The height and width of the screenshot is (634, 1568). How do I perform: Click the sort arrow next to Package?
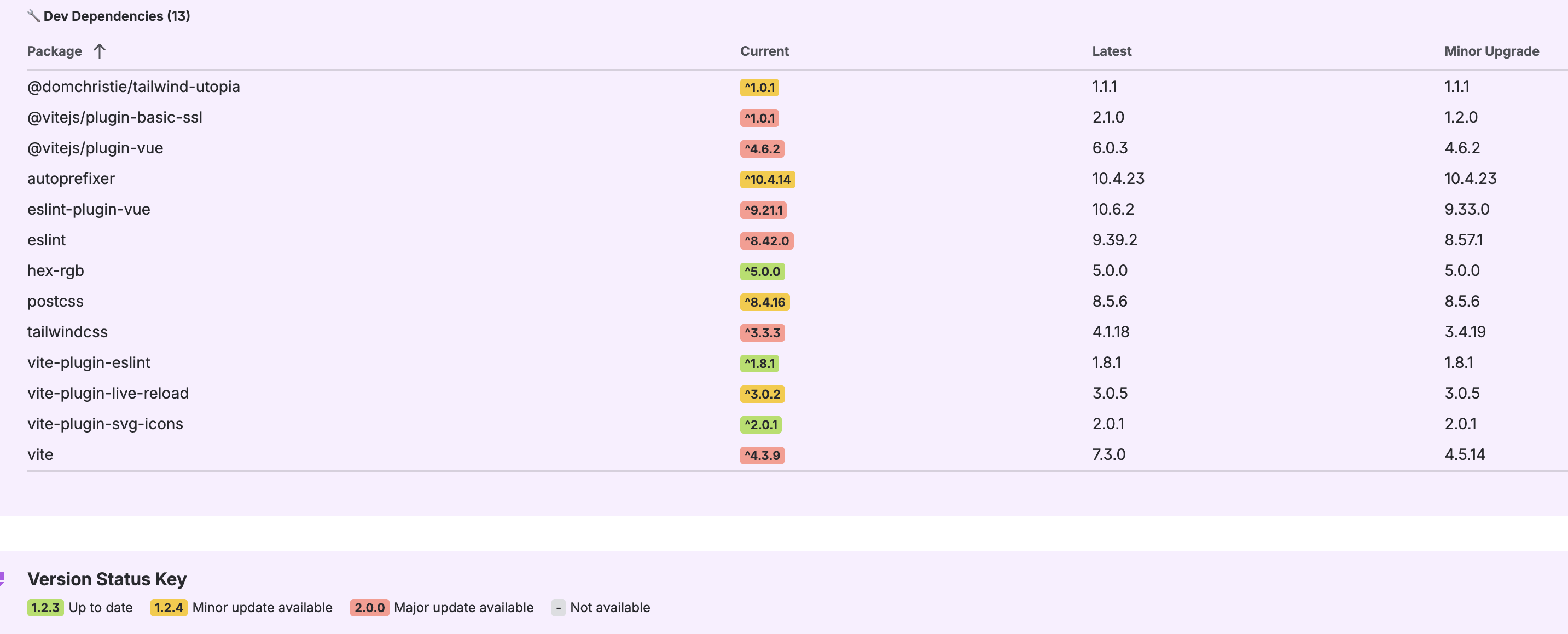[x=99, y=51]
